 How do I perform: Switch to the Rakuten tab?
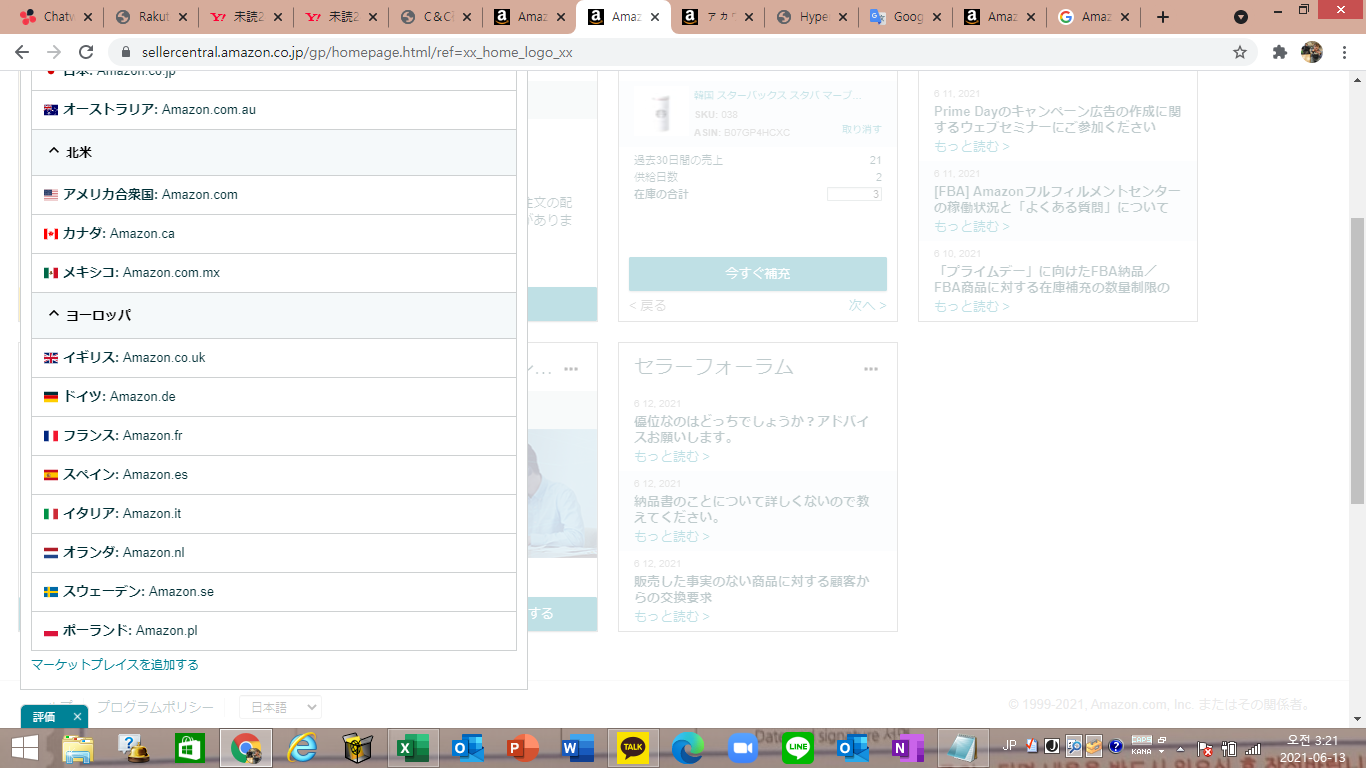pos(152,17)
